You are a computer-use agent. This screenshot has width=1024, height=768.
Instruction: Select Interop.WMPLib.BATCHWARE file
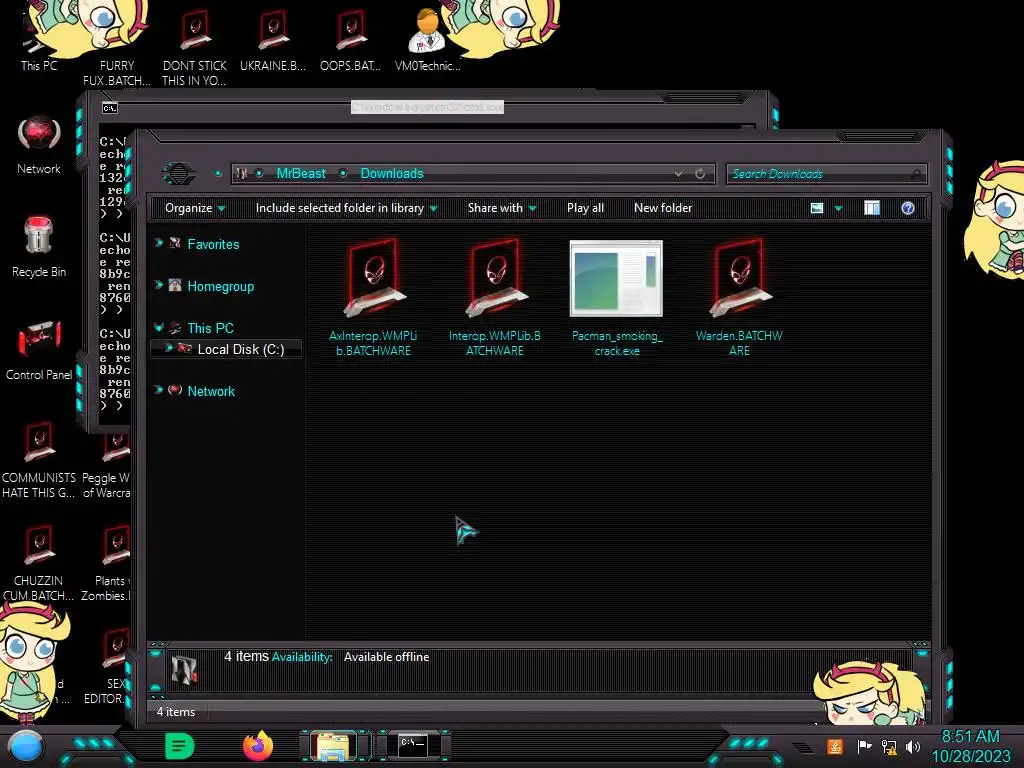pyautogui.click(x=494, y=298)
